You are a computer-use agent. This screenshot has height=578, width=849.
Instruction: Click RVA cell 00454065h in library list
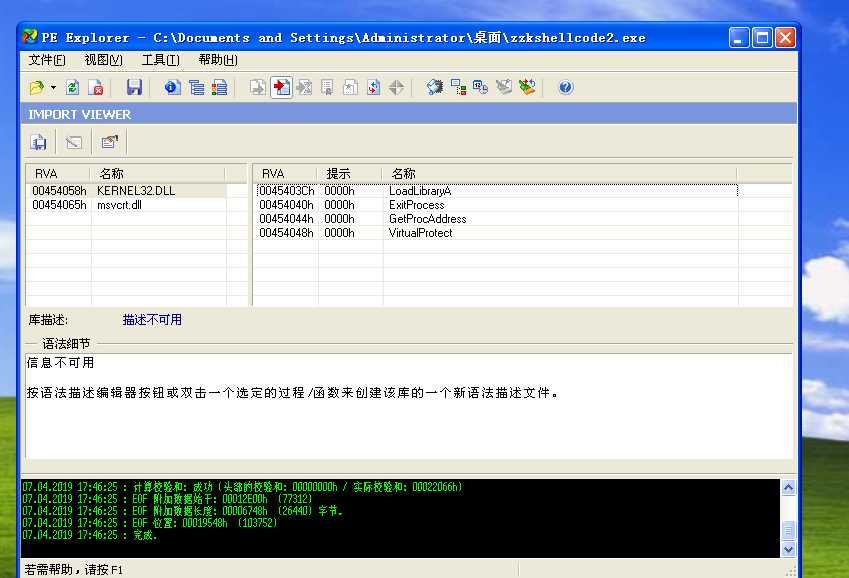59,205
